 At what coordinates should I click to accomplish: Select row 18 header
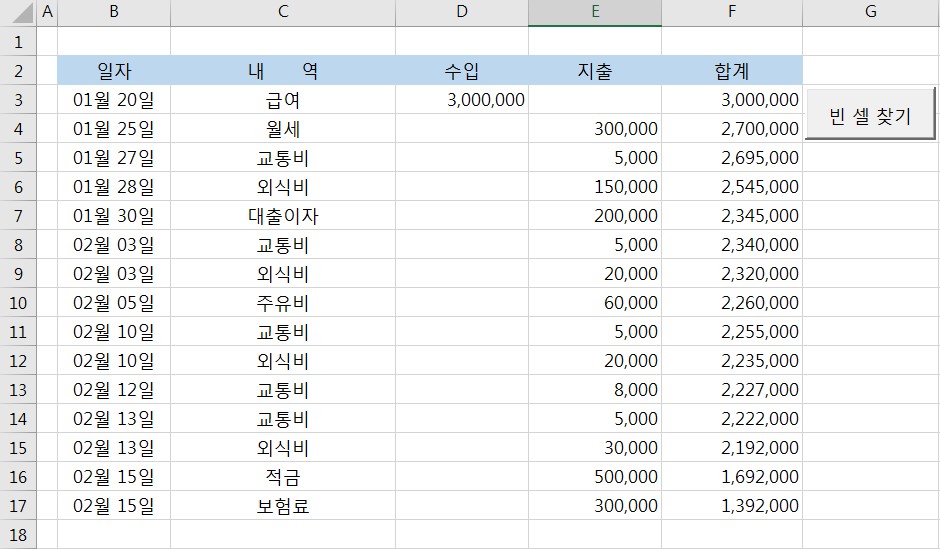[18, 535]
